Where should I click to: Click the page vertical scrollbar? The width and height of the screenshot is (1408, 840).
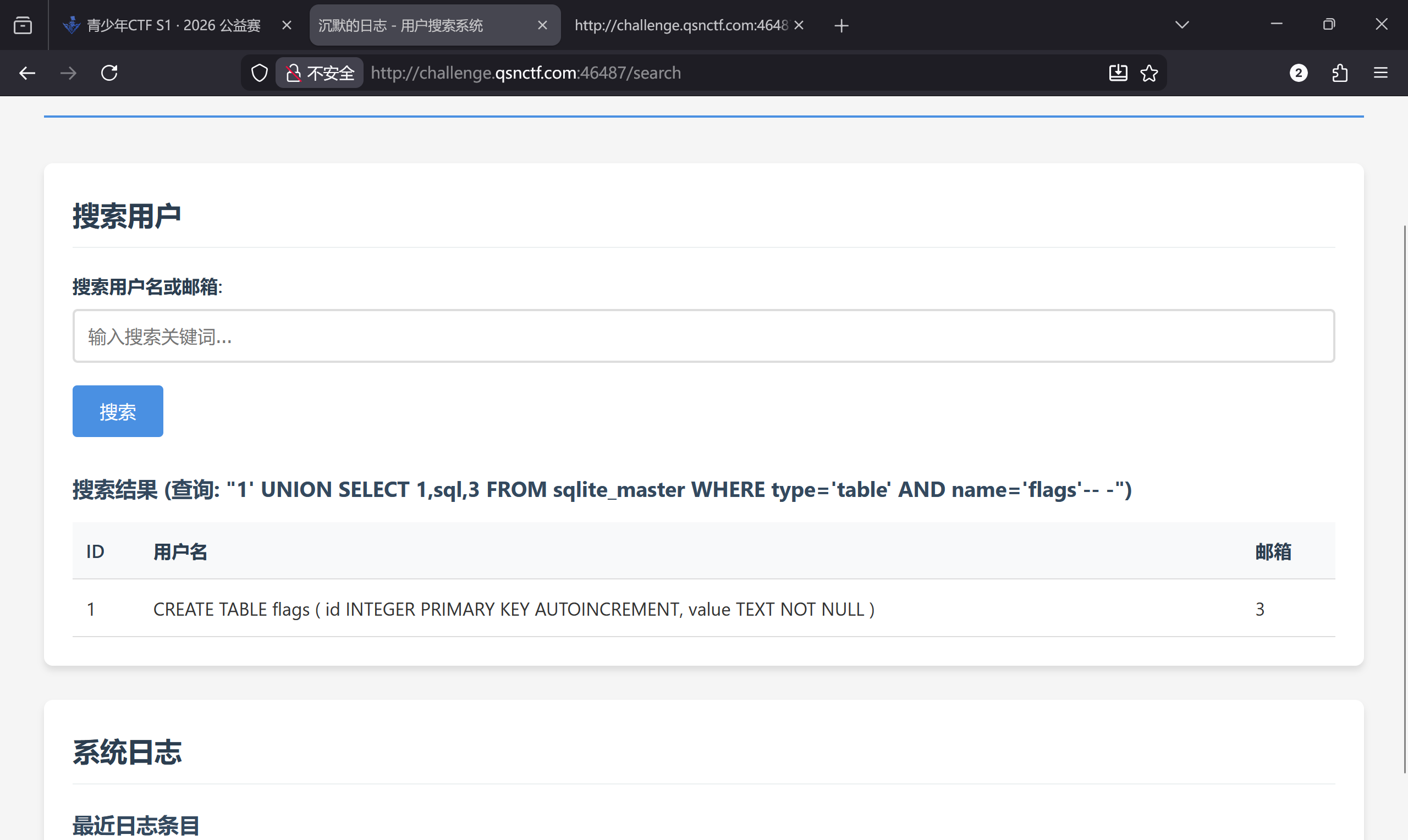tap(1404, 498)
